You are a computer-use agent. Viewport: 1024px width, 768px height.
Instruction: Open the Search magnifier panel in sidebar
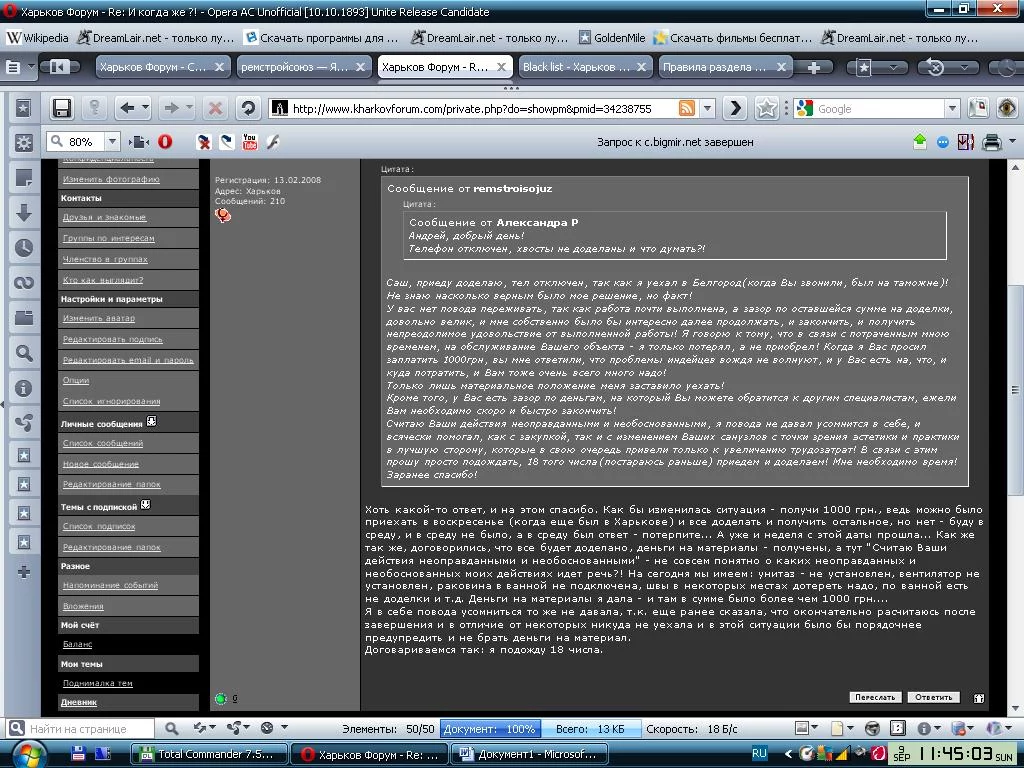[24, 353]
